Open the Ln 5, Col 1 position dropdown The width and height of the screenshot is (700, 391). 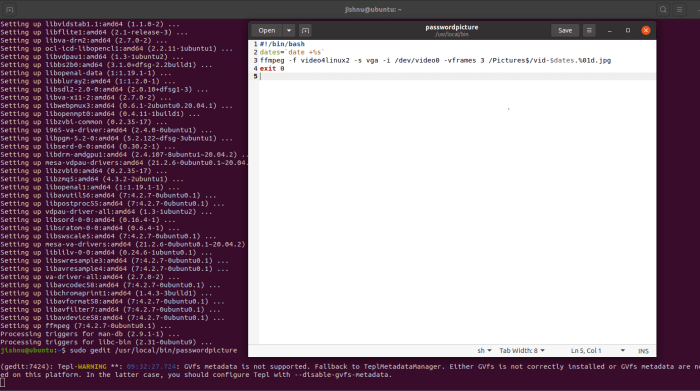pos(598,351)
